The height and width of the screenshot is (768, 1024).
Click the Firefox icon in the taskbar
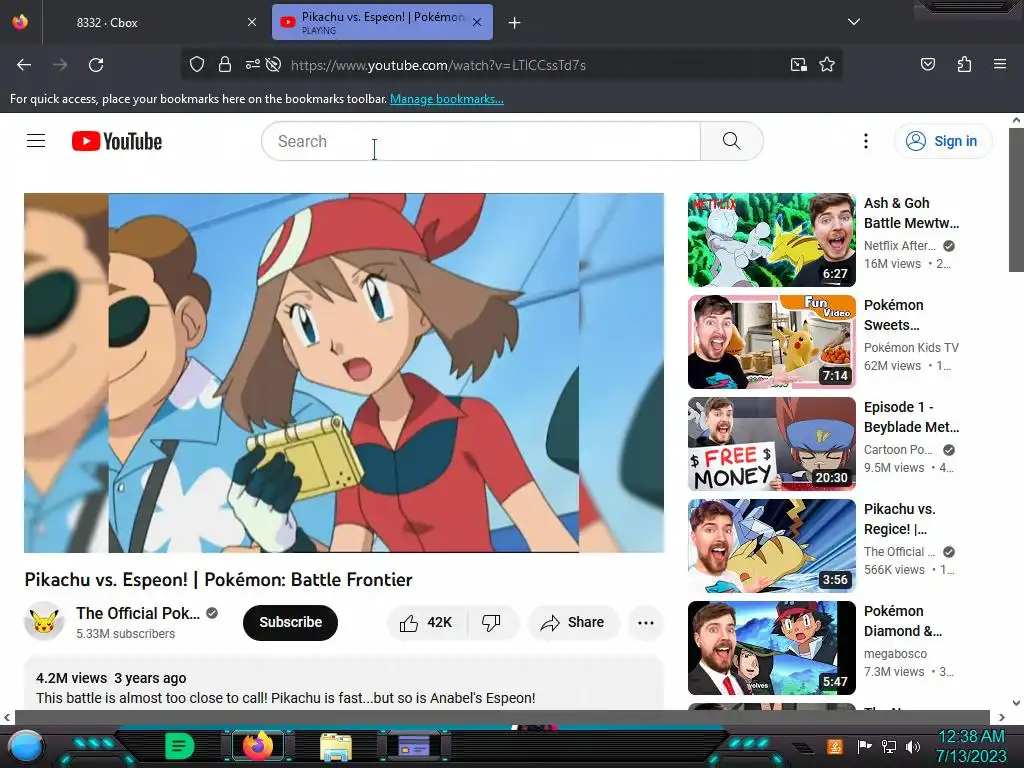tap(258, 746)
